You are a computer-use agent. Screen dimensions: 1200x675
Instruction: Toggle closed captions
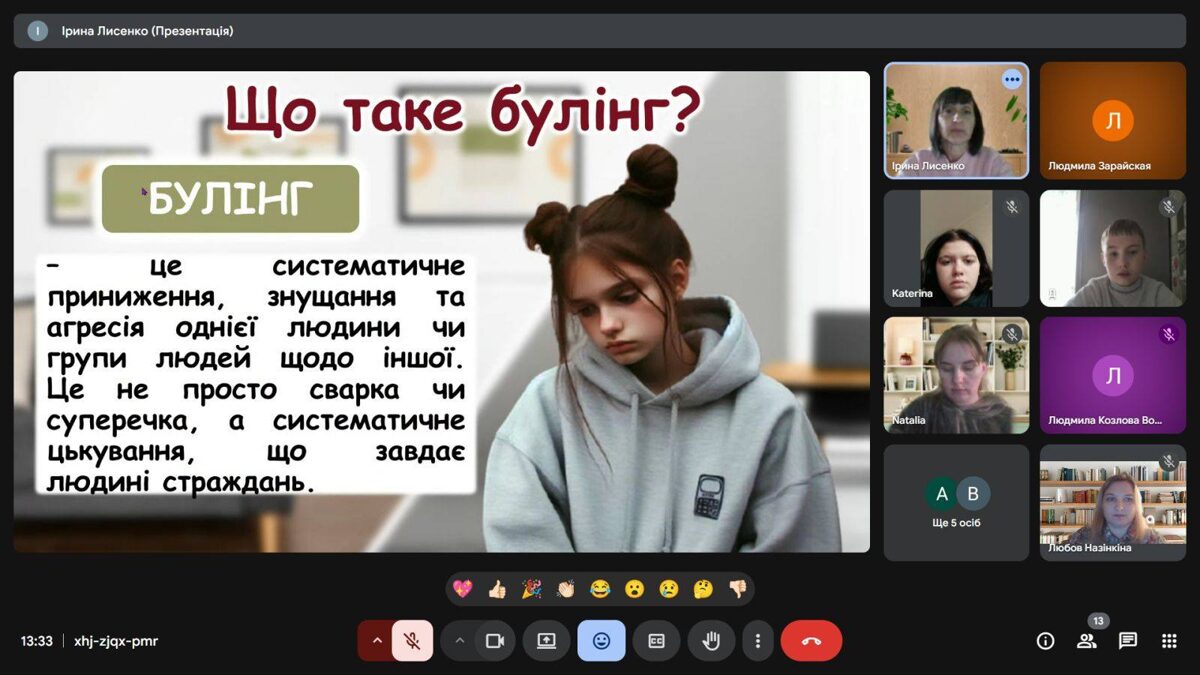click(656, 641)
